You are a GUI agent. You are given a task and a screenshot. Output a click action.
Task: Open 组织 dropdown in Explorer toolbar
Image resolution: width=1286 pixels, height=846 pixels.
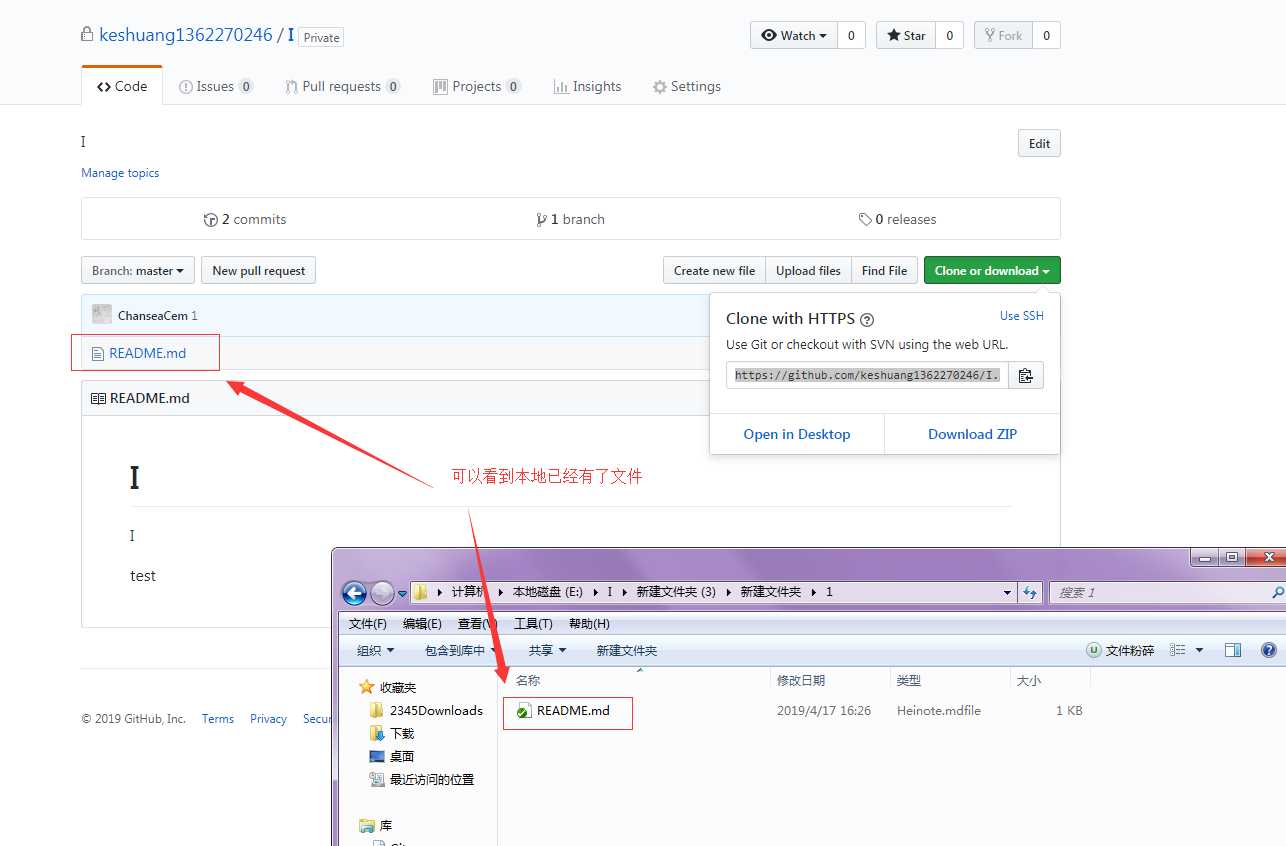click(376, 650)
